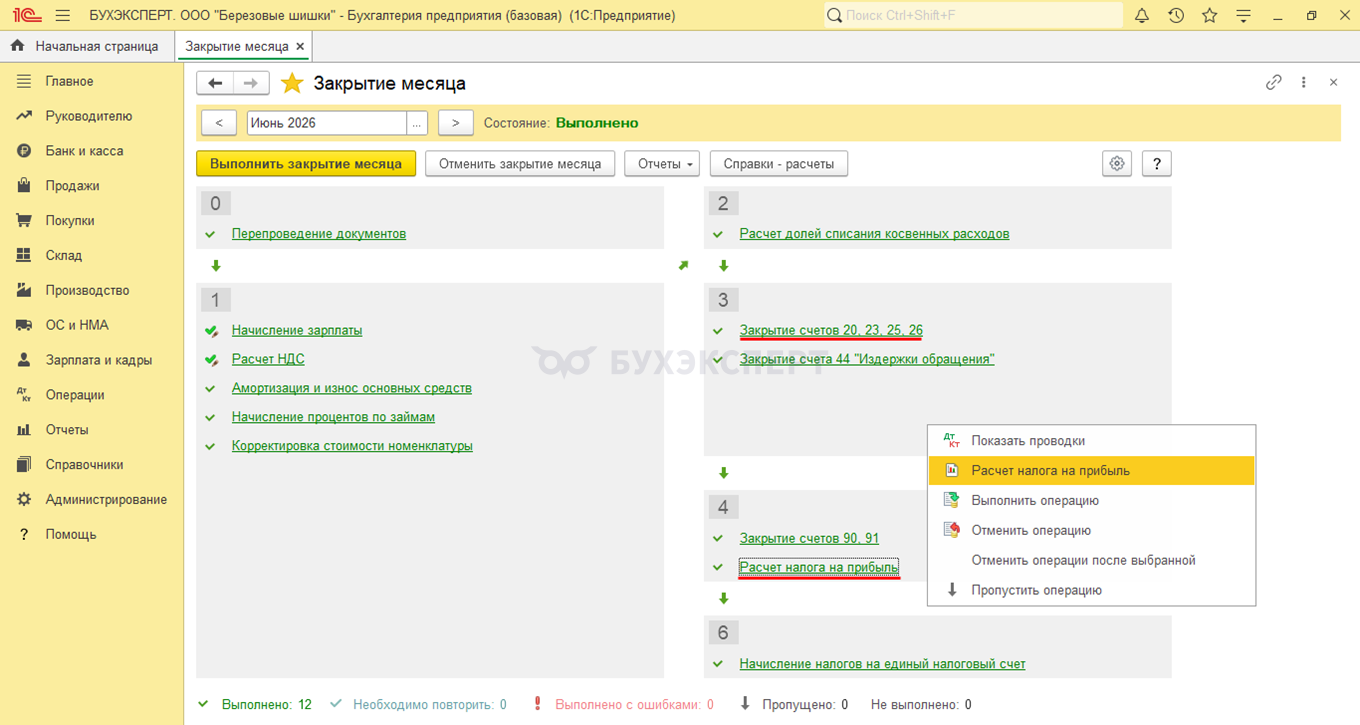Go to previous month with < button
This screenshot has width=1360, height=725.
(219, 123)
